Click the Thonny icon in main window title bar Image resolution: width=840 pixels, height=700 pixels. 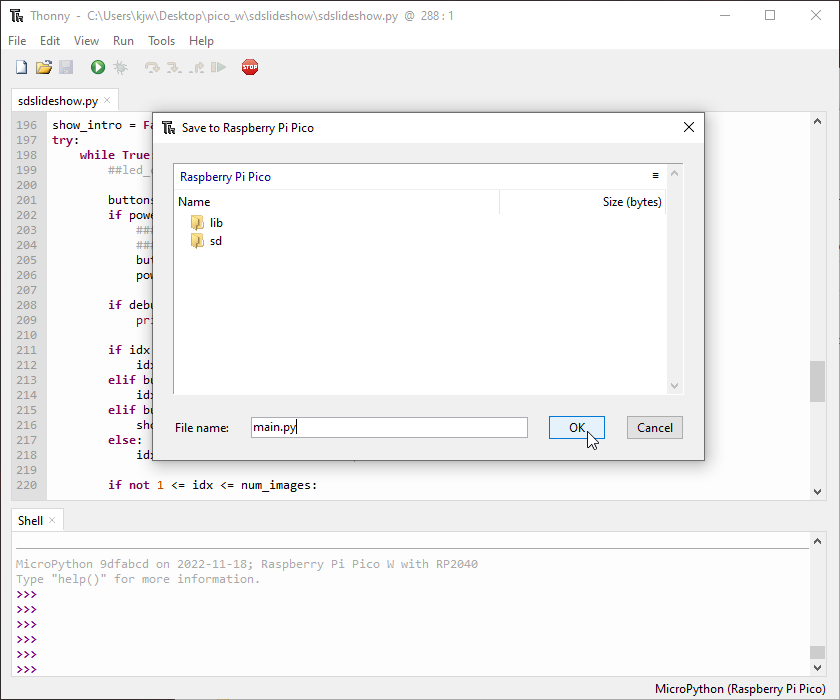(x=17, y=16)
